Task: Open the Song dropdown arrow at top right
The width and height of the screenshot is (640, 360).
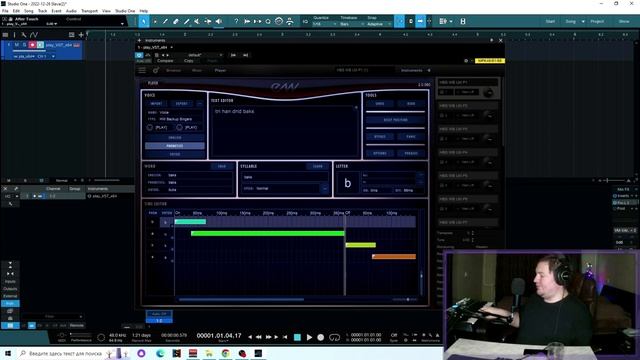Action: coord(583,21)
